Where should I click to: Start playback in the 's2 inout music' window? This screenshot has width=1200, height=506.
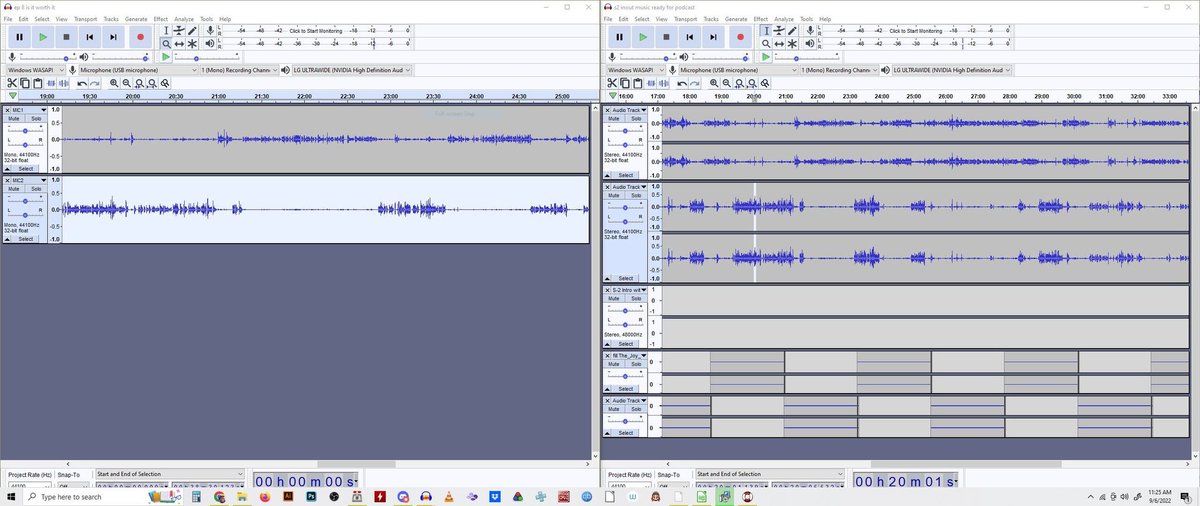click(x=643, y=37)
